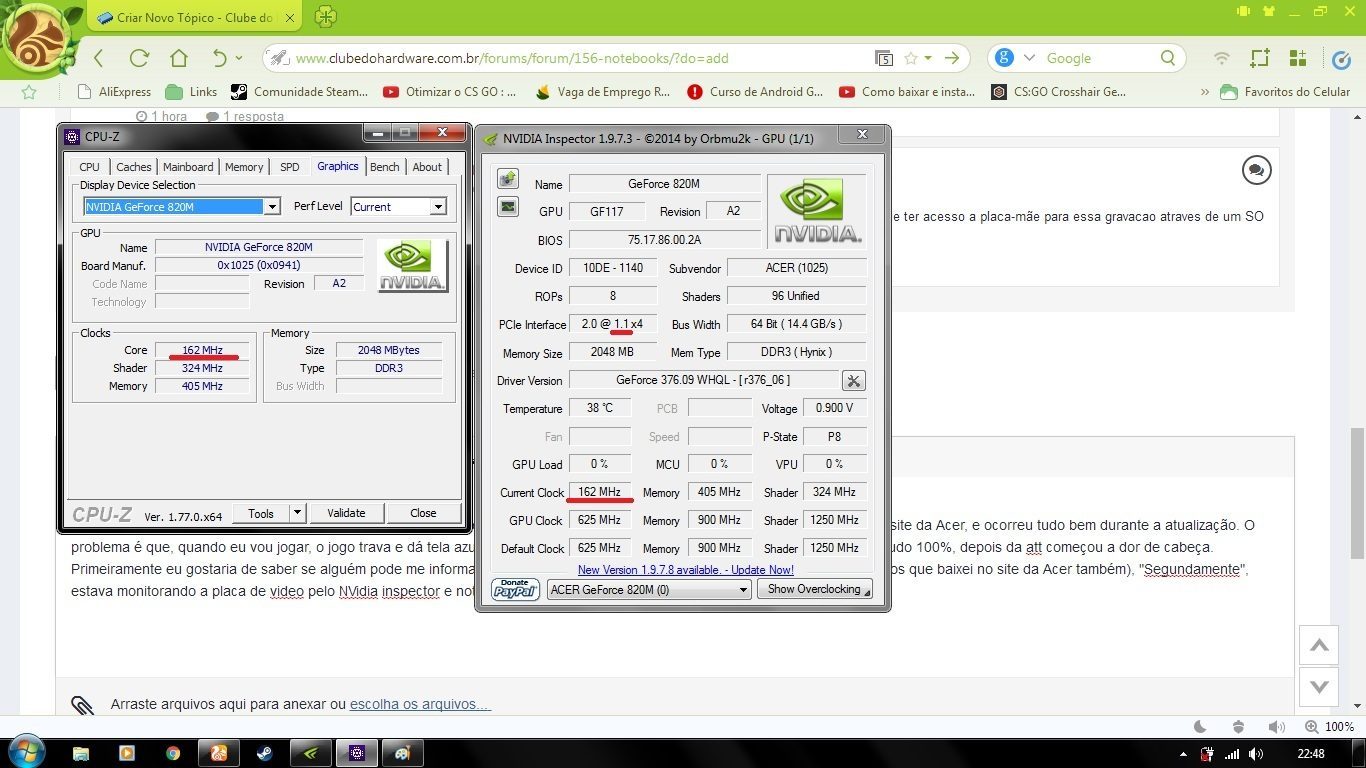Toggle night mode moon icon in status bar
The height and width of the screenshot is (768, 1366).
click(1200, 727)
